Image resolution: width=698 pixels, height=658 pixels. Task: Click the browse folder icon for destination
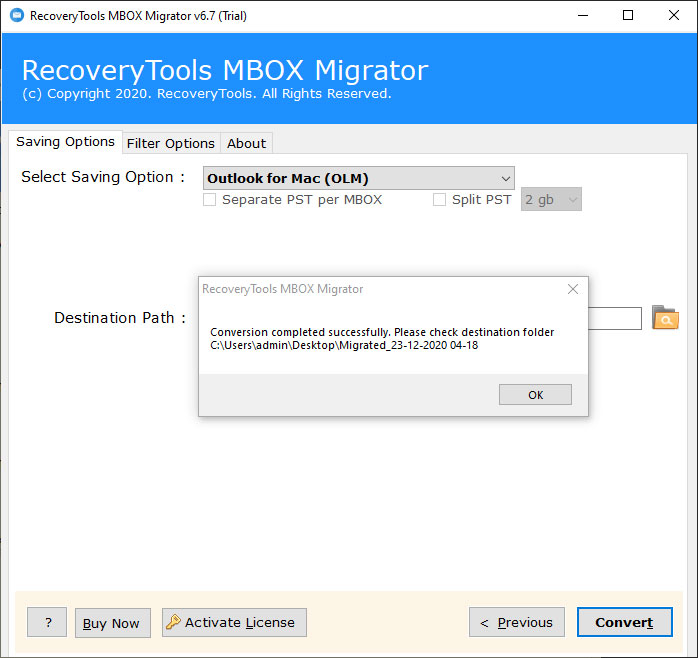click(665, 317)
